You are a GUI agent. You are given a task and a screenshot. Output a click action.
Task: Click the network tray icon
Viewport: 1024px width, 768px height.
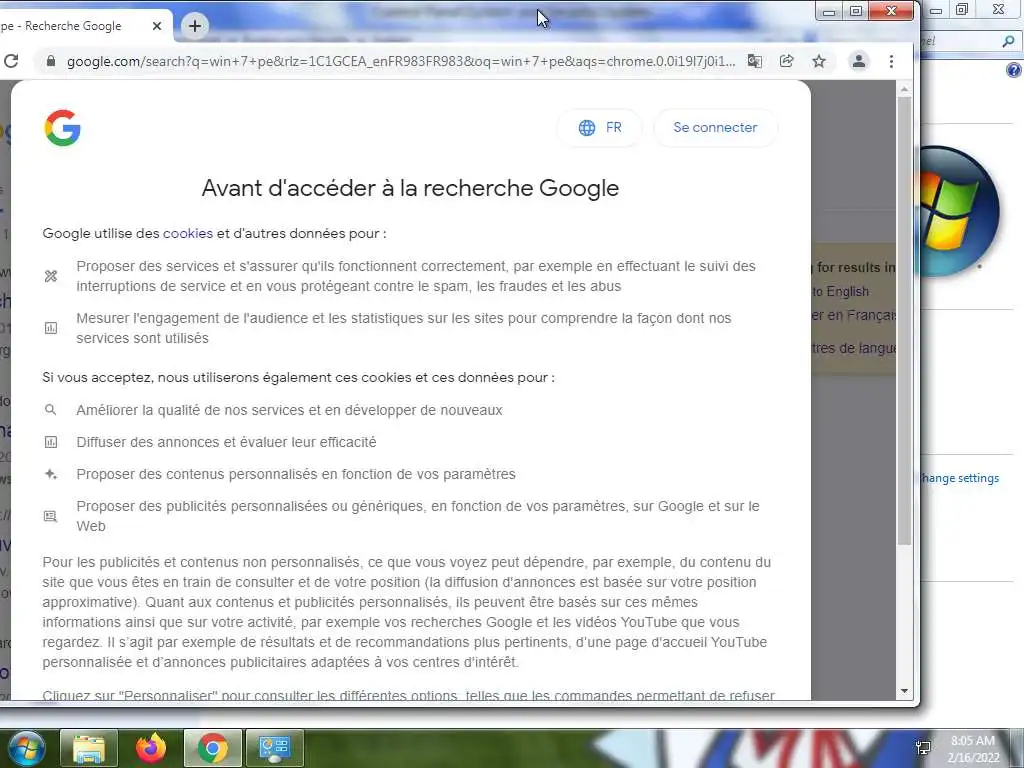pos(923,748)
